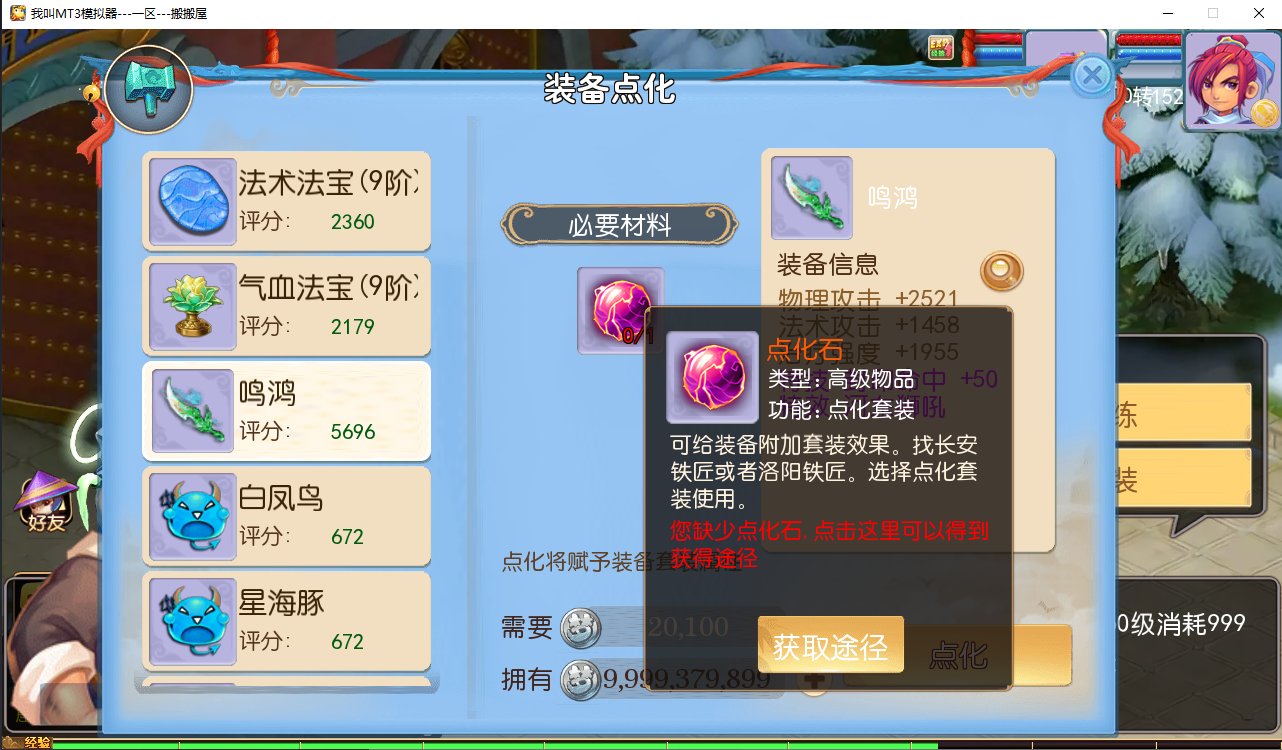Choose the 鸣鸿 weapon in the list
The height and width of the screenshot is (750, 1282).
pyautogui.click(x=287, y=411)
